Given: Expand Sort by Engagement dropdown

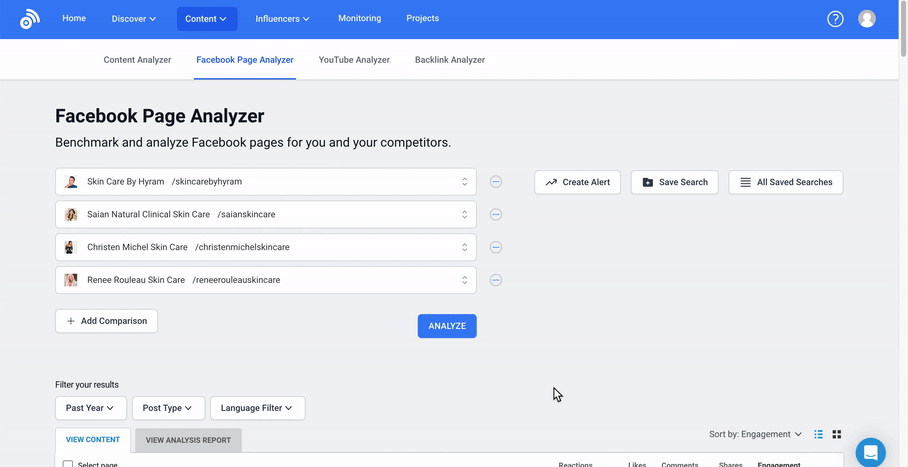Looking at the screenshot, I should pos(755,434).
